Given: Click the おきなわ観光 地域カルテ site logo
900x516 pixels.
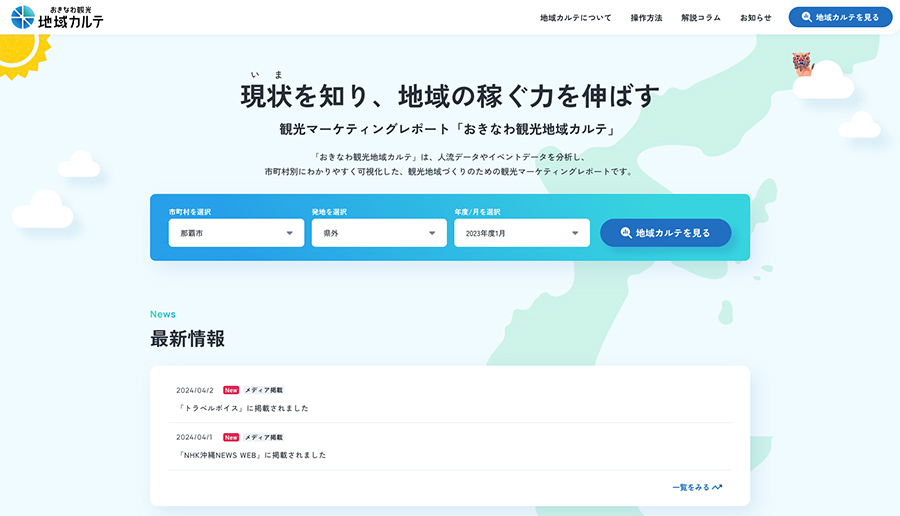Looking at the screenshot, I should pyautogui.click(x=57, y=17).
